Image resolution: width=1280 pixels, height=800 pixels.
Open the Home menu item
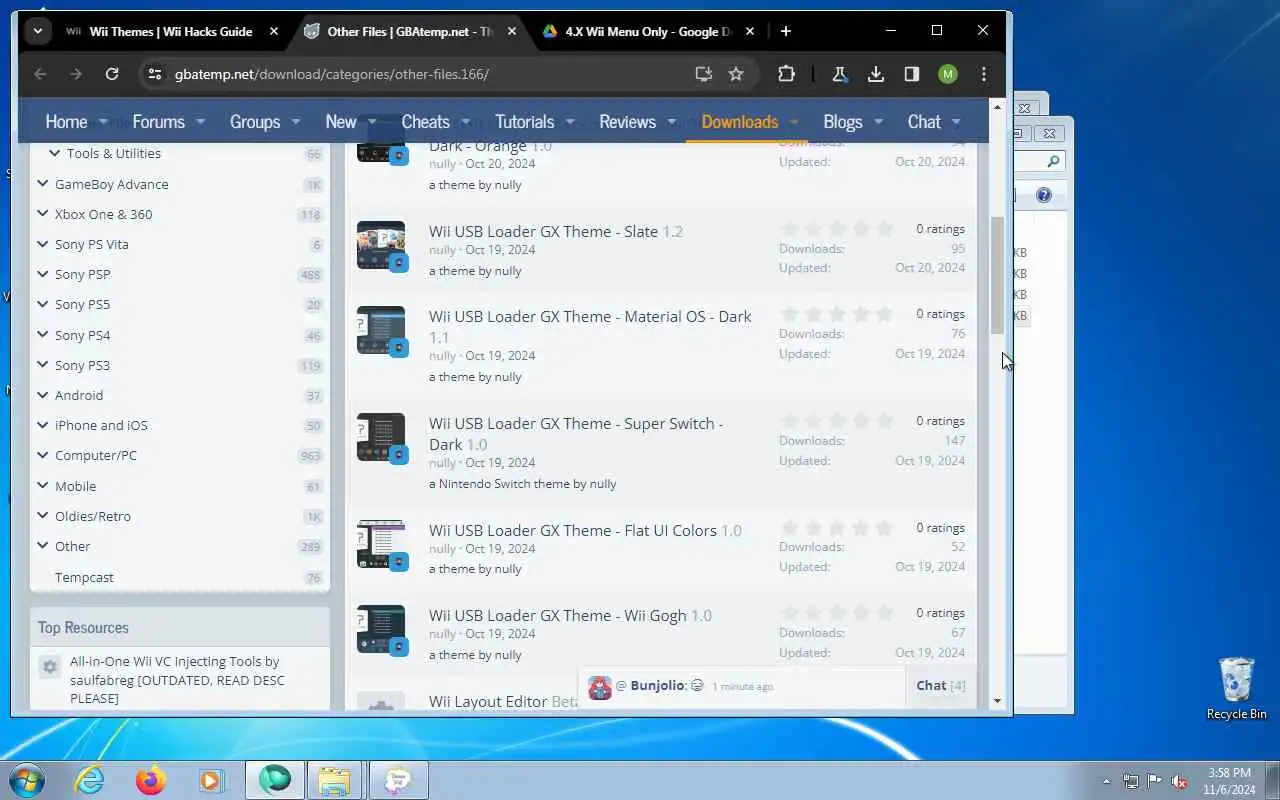[x=66, y=121]
